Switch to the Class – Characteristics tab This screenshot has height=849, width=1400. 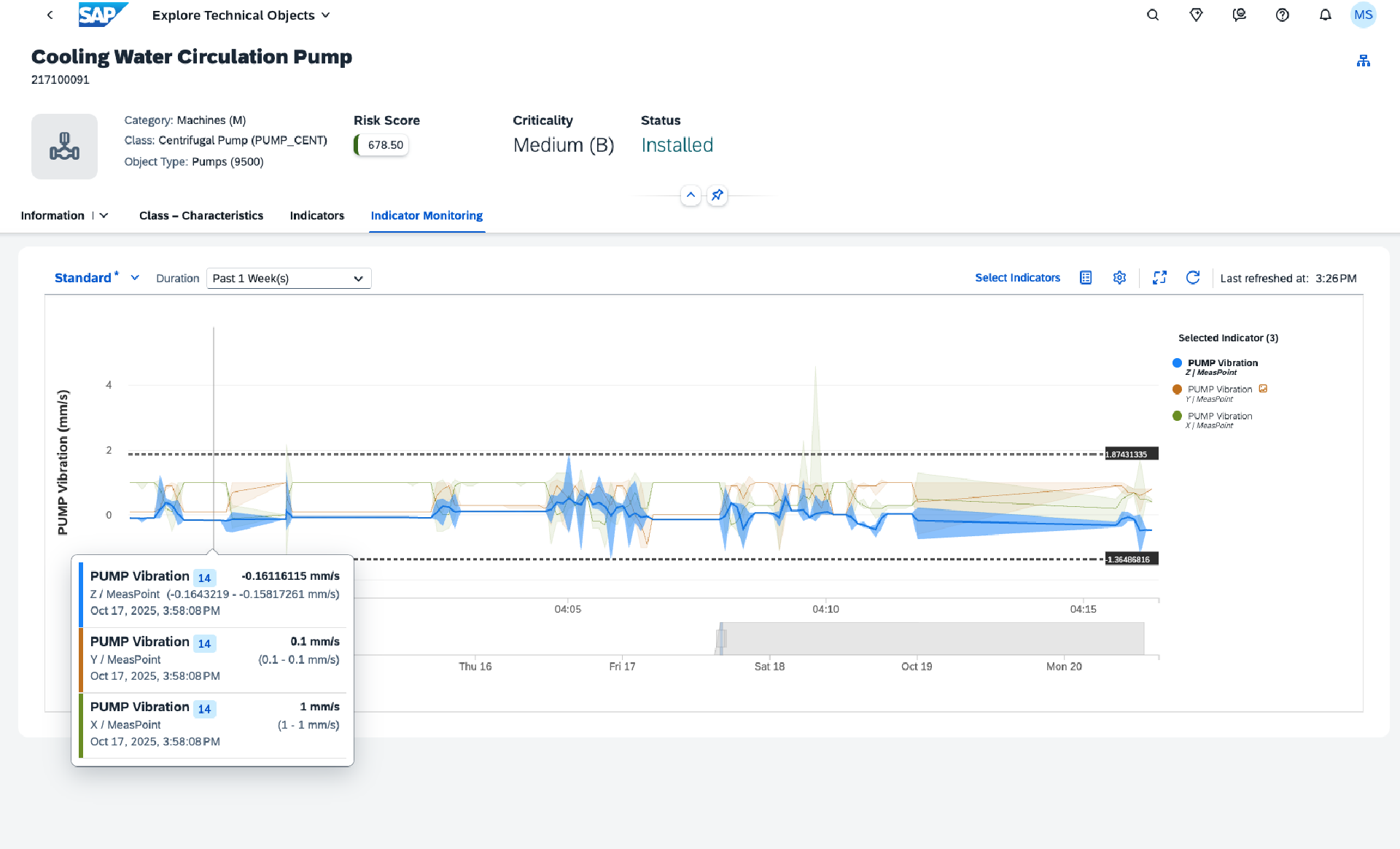point(201,216)
